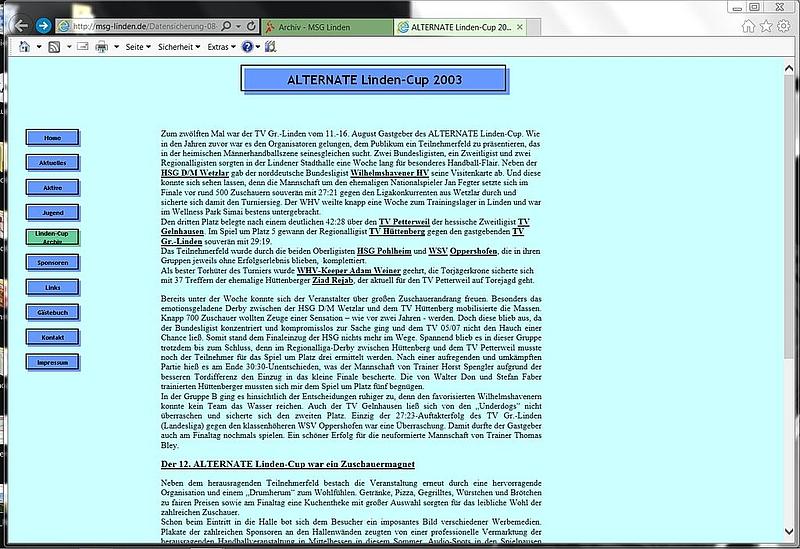Viewport: 800px width, 549px height.
Task: Refresh the page with reload icon
Action: (251, 26)
